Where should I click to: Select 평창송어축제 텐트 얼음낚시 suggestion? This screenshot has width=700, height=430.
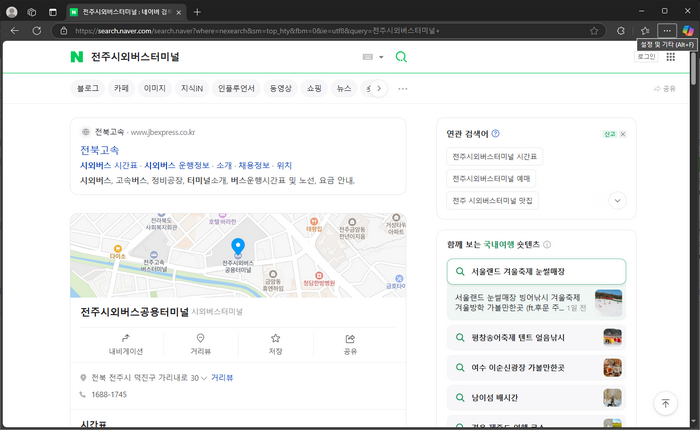[x=536, y=338]
